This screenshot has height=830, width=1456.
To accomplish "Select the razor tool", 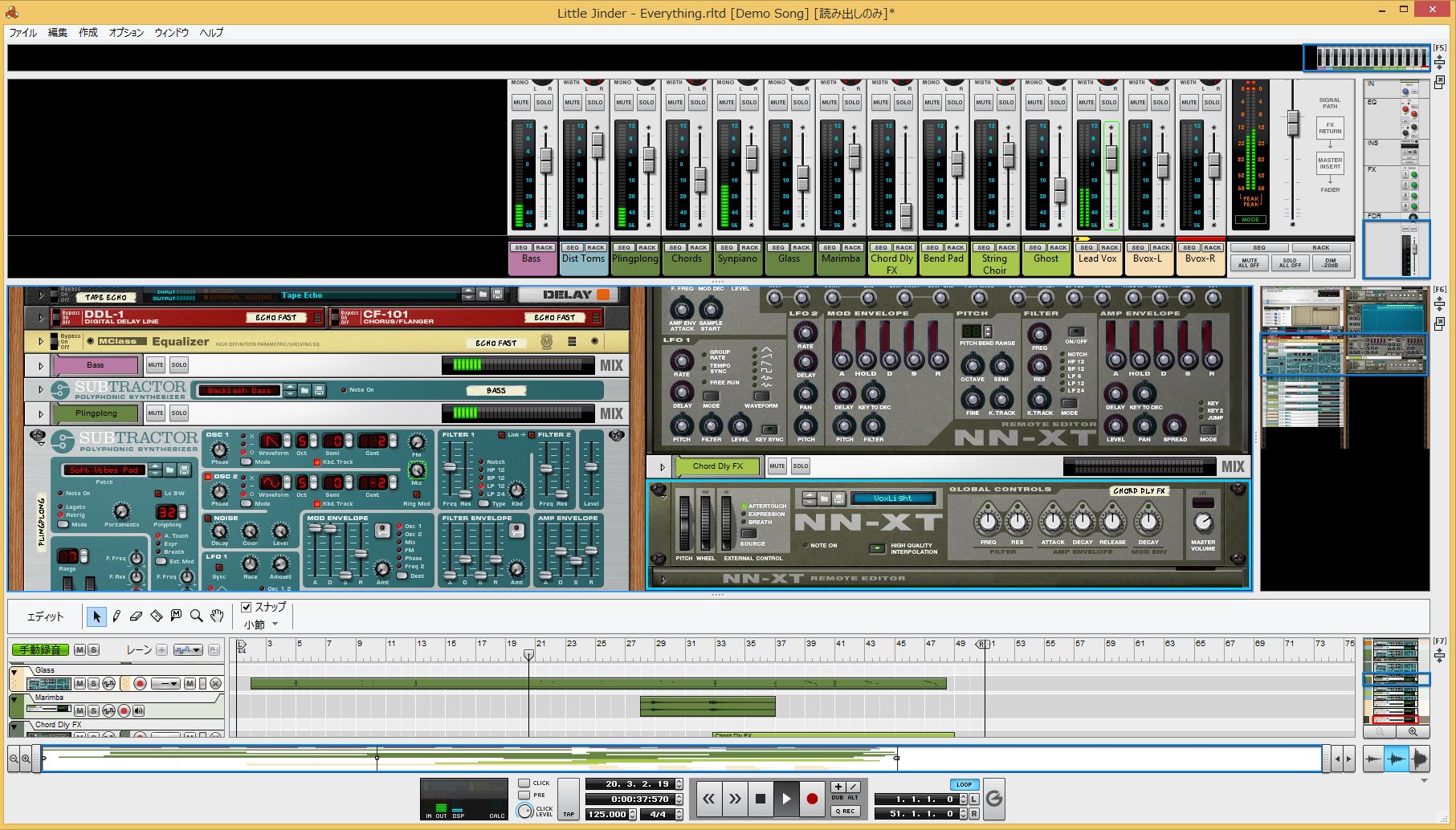I will 157,616.
